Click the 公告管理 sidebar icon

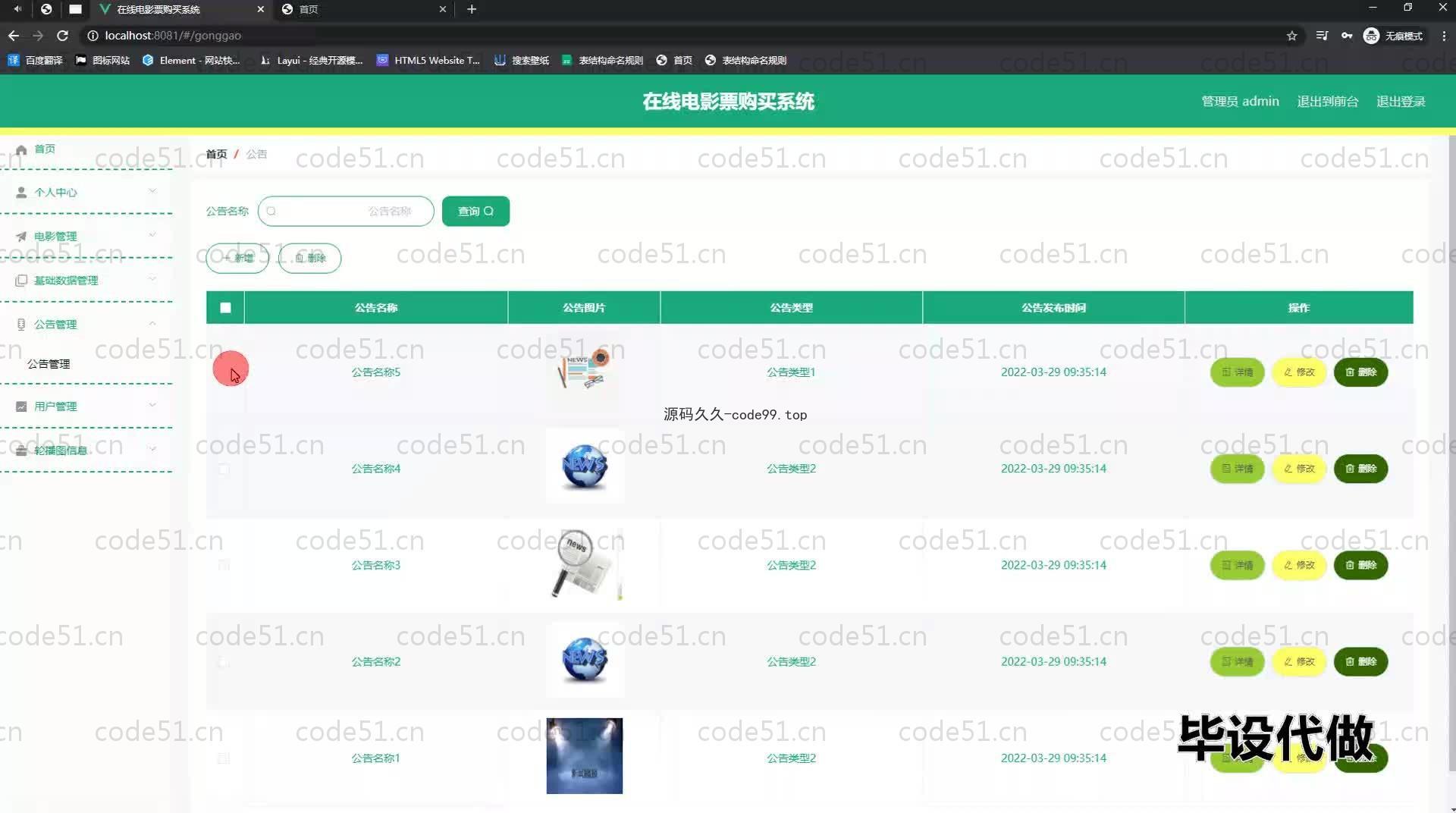click(21, 325)
